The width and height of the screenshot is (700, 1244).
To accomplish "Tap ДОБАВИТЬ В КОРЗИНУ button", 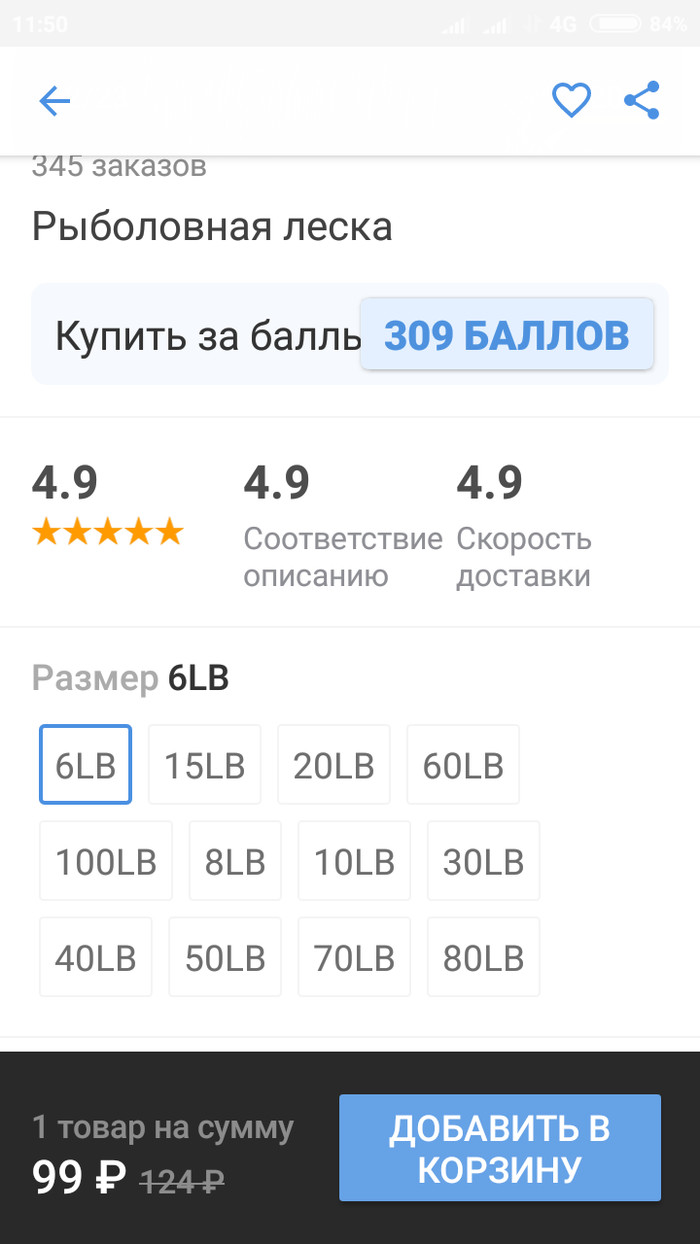I will [499, 1148].
